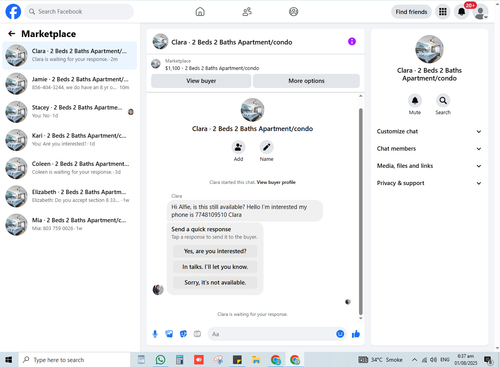Screen dimensions: 500x367
Task: Send a thumbs-up like
Action: 356,334
